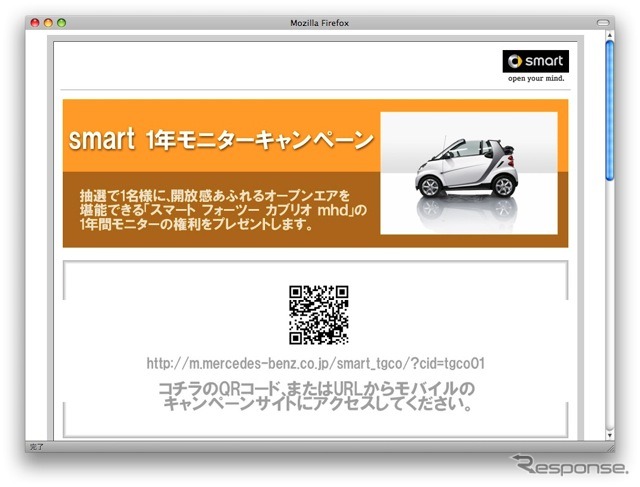This screenshot has width=640, height=487.
Task: Click the toolbar toggle pill in title bar
Action: tap(603, 23)
